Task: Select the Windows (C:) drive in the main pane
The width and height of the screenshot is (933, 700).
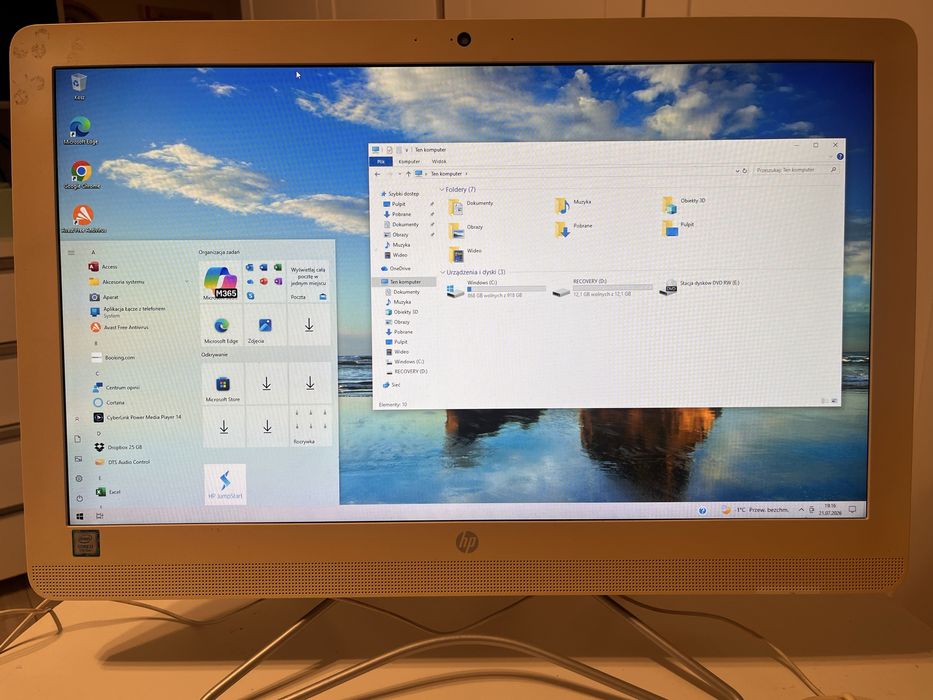Action: click(496, 289)
